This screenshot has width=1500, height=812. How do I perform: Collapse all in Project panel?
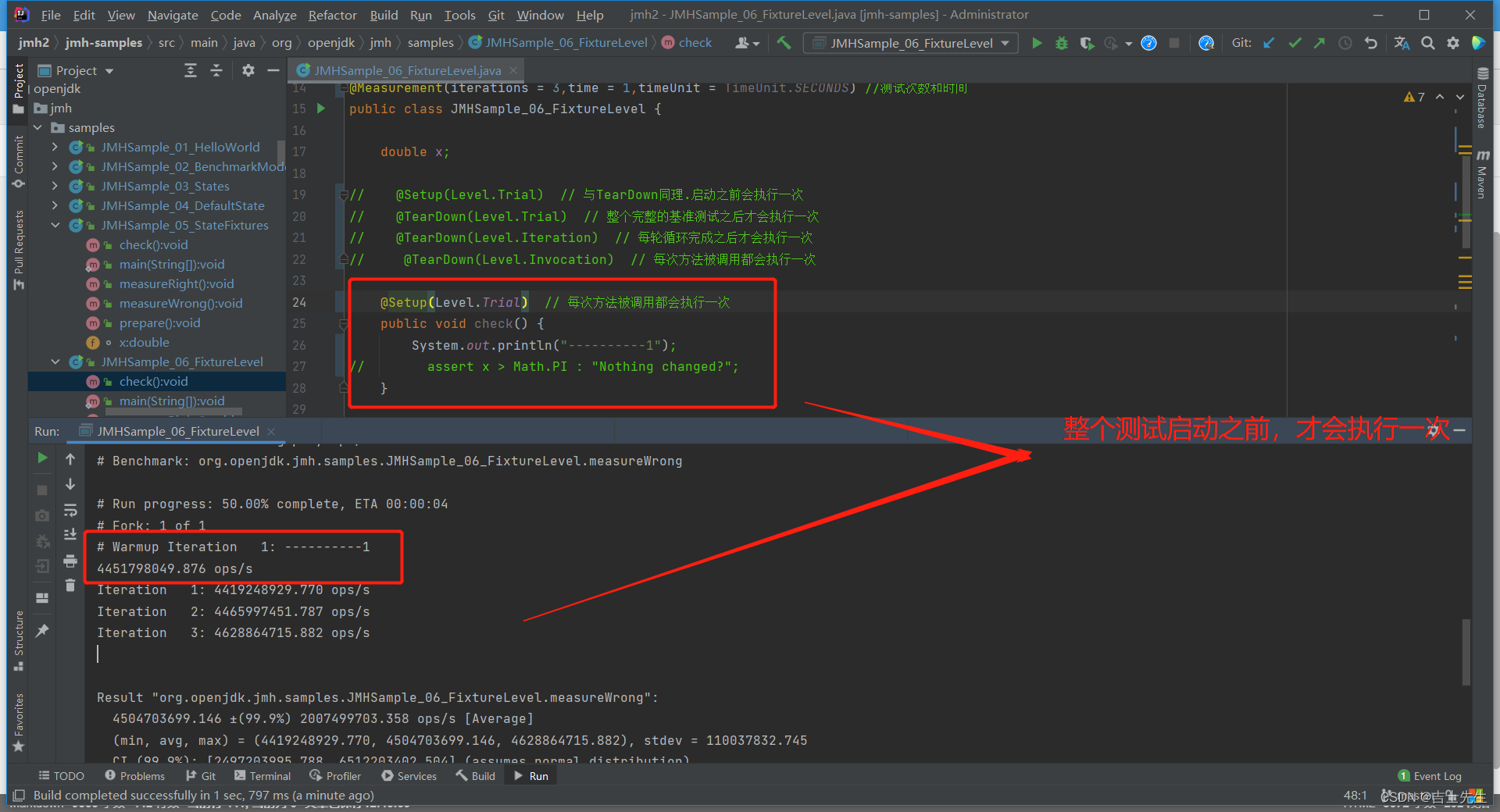(x=216, y=70)
